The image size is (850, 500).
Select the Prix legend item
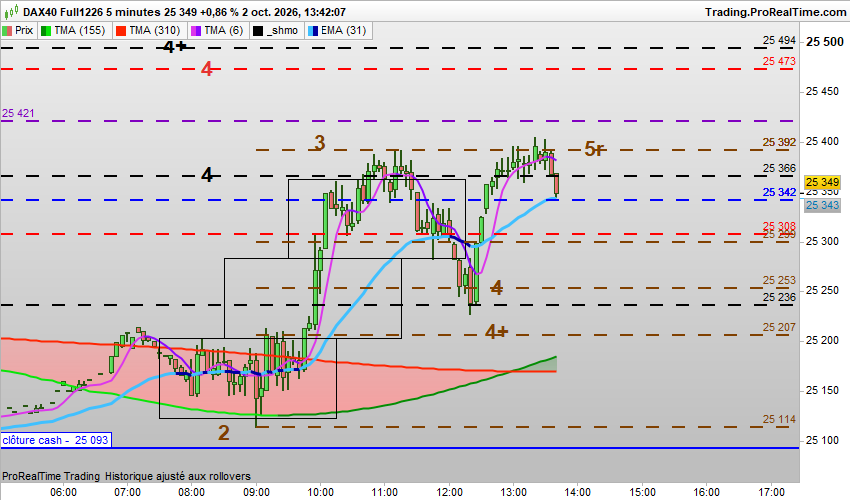[x=18, y=30]
